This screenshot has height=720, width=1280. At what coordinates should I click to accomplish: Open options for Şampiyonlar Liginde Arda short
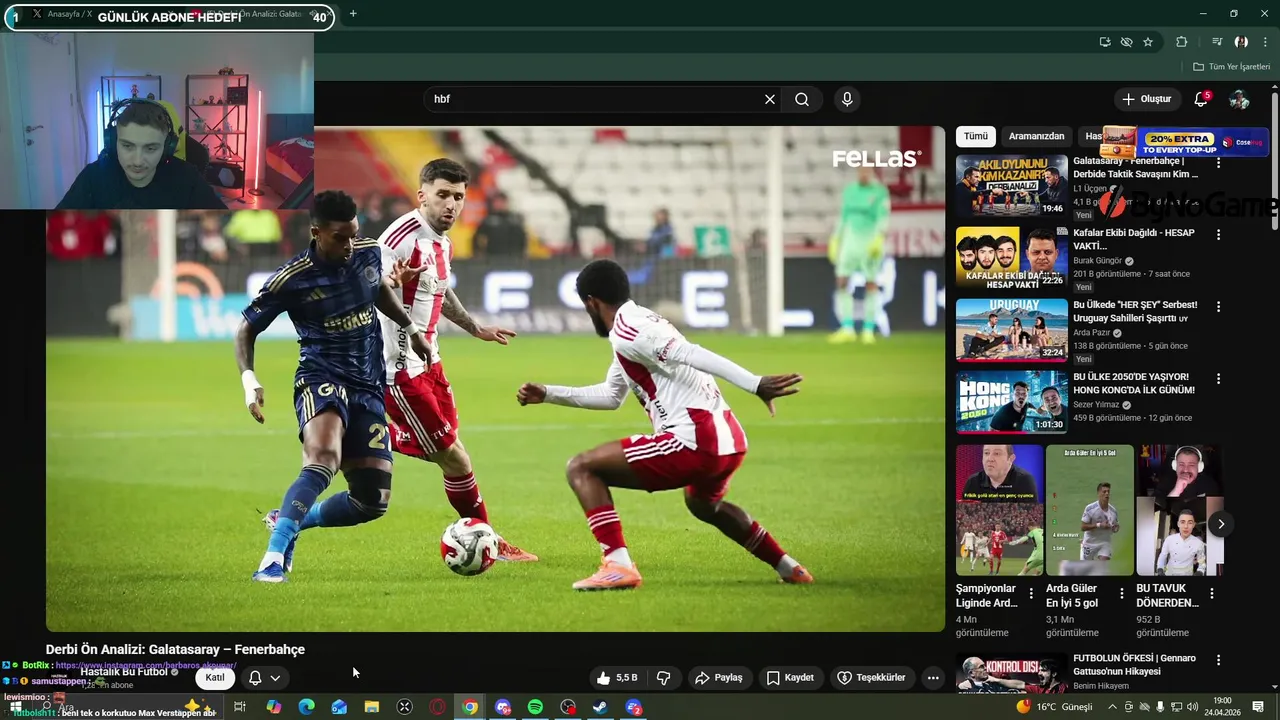tap(1031, 594)
